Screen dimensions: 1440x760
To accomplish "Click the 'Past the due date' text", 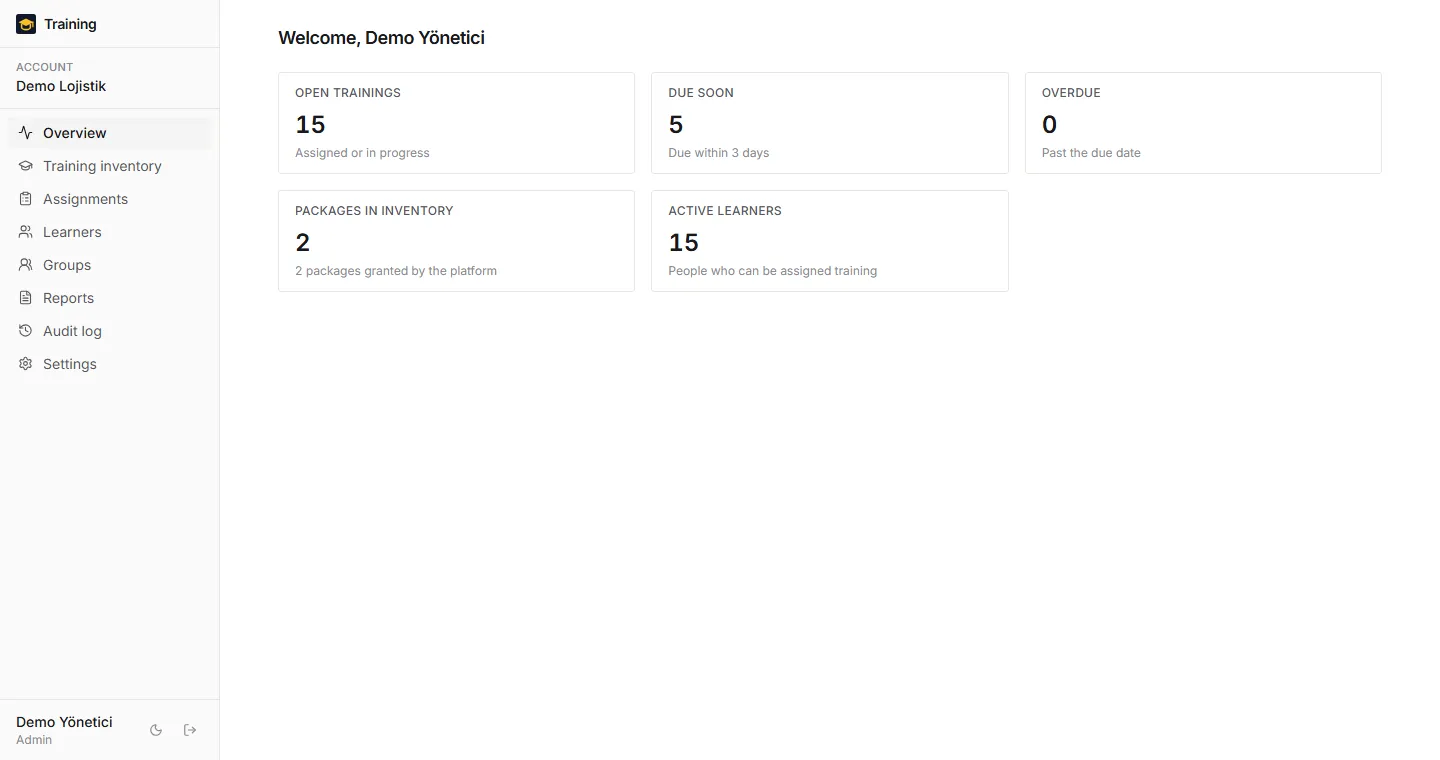I will point(1091,153).
